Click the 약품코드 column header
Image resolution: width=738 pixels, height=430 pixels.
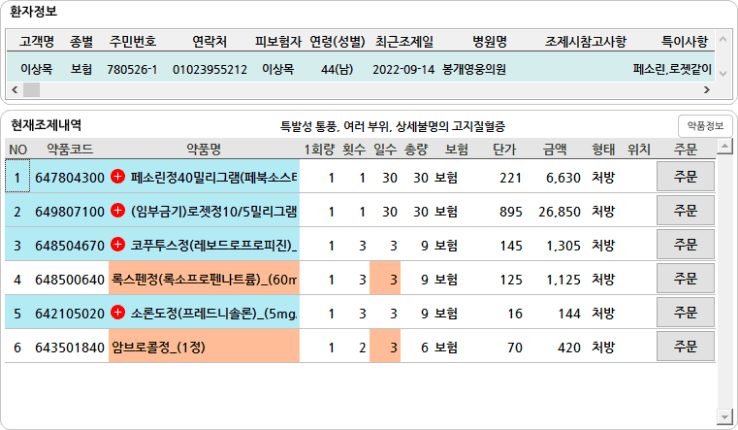(x=69, y=149)
